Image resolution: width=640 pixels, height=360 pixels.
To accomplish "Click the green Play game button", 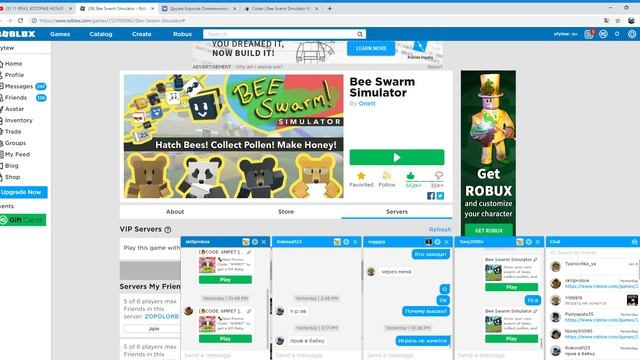I will click(x=397, y=157).
